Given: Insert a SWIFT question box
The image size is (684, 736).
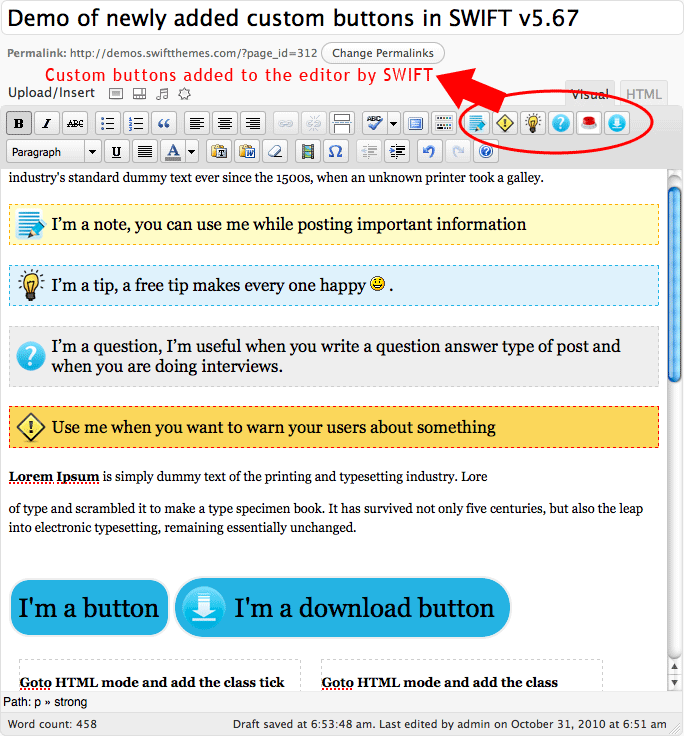Looking at the screenshot, I should click(561, 123).
